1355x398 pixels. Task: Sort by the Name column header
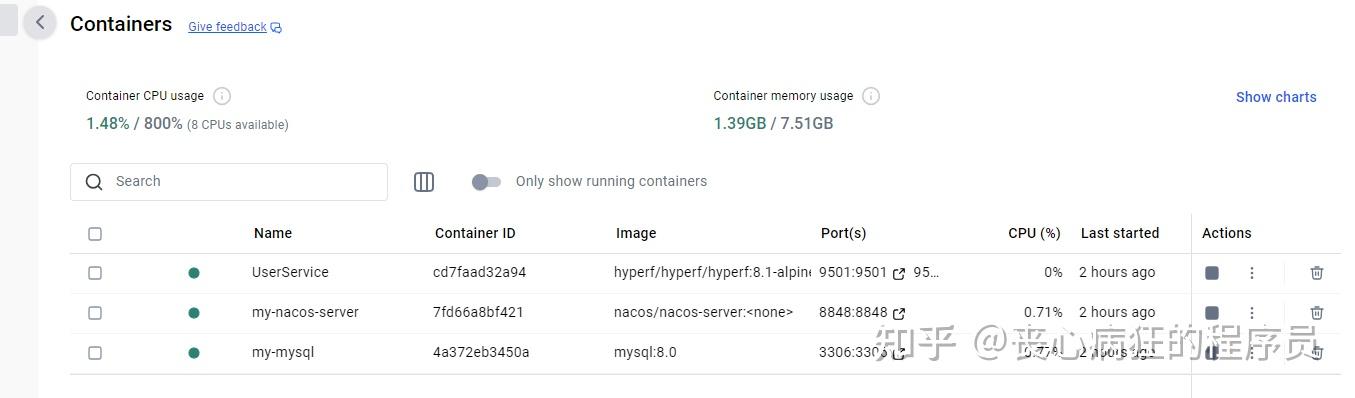click(x=273, y=233)
